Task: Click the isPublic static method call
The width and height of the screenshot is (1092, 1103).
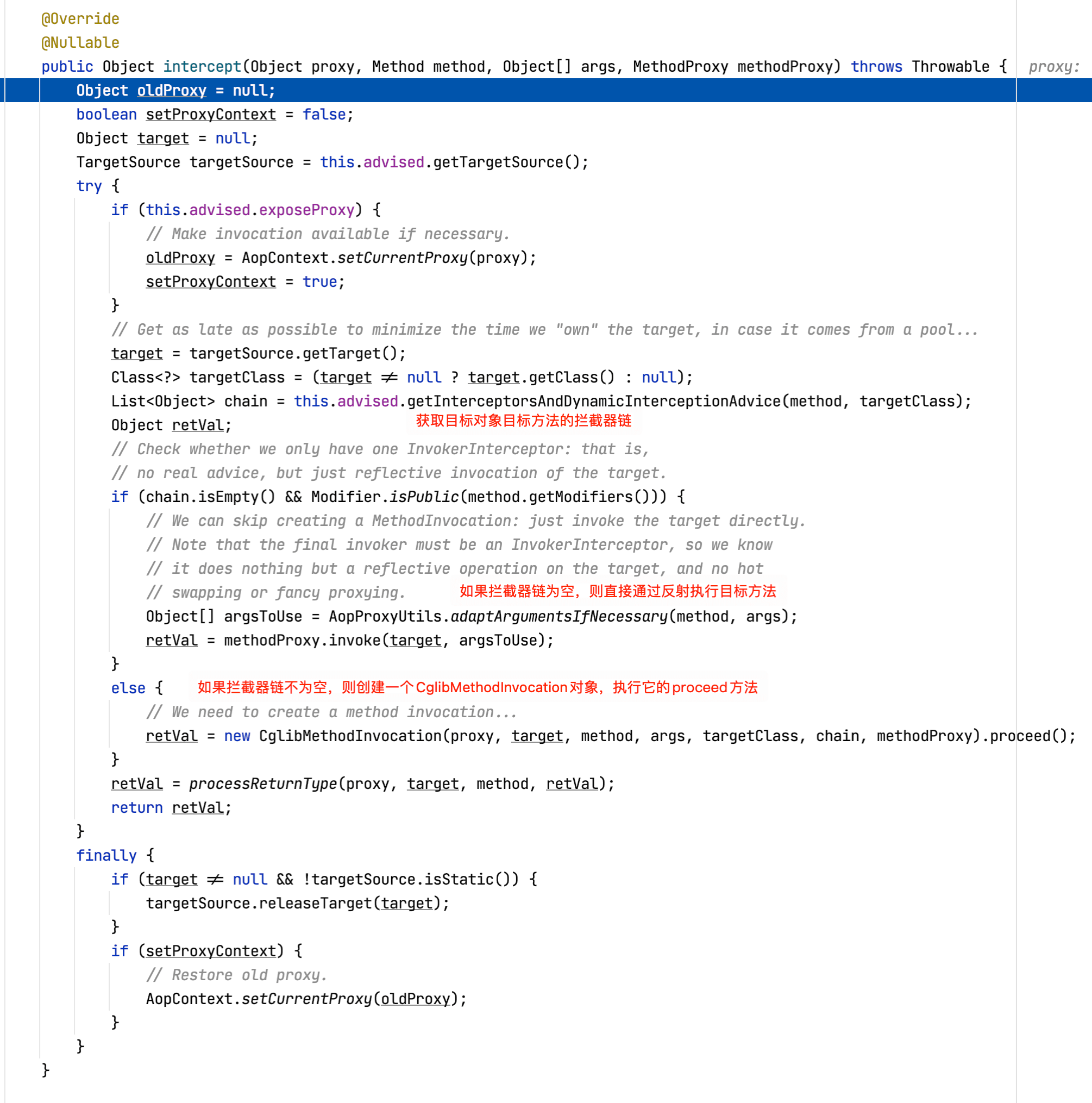Action: click(424, 497)
